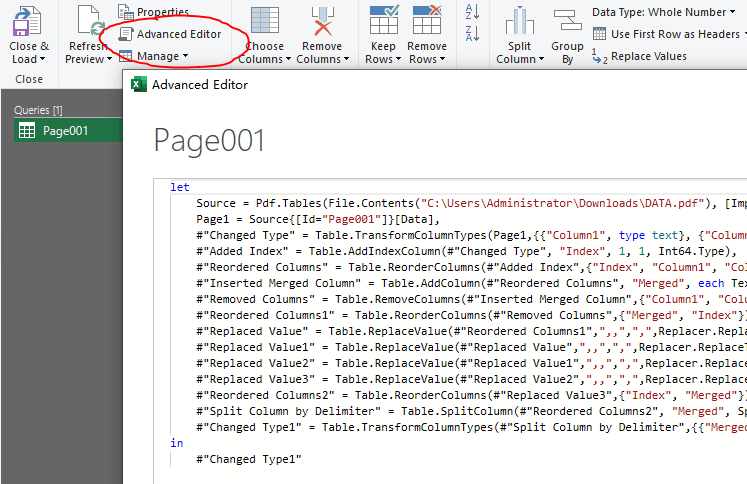Click the Queries [1] pane header

pos(38,110)
